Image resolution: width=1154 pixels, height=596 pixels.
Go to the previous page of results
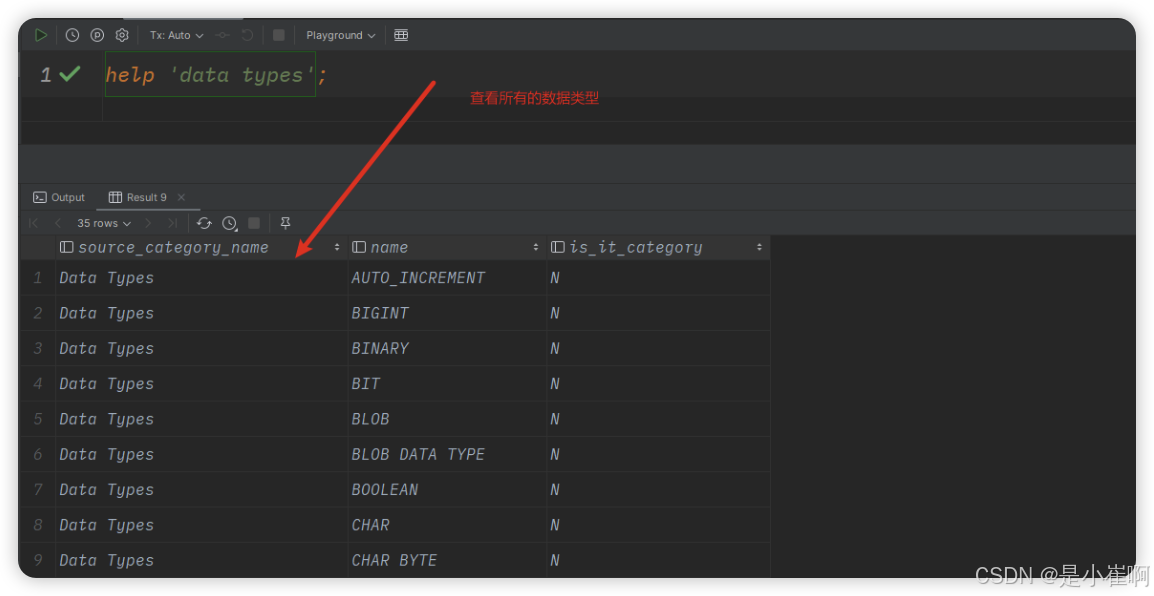point(57,223)
